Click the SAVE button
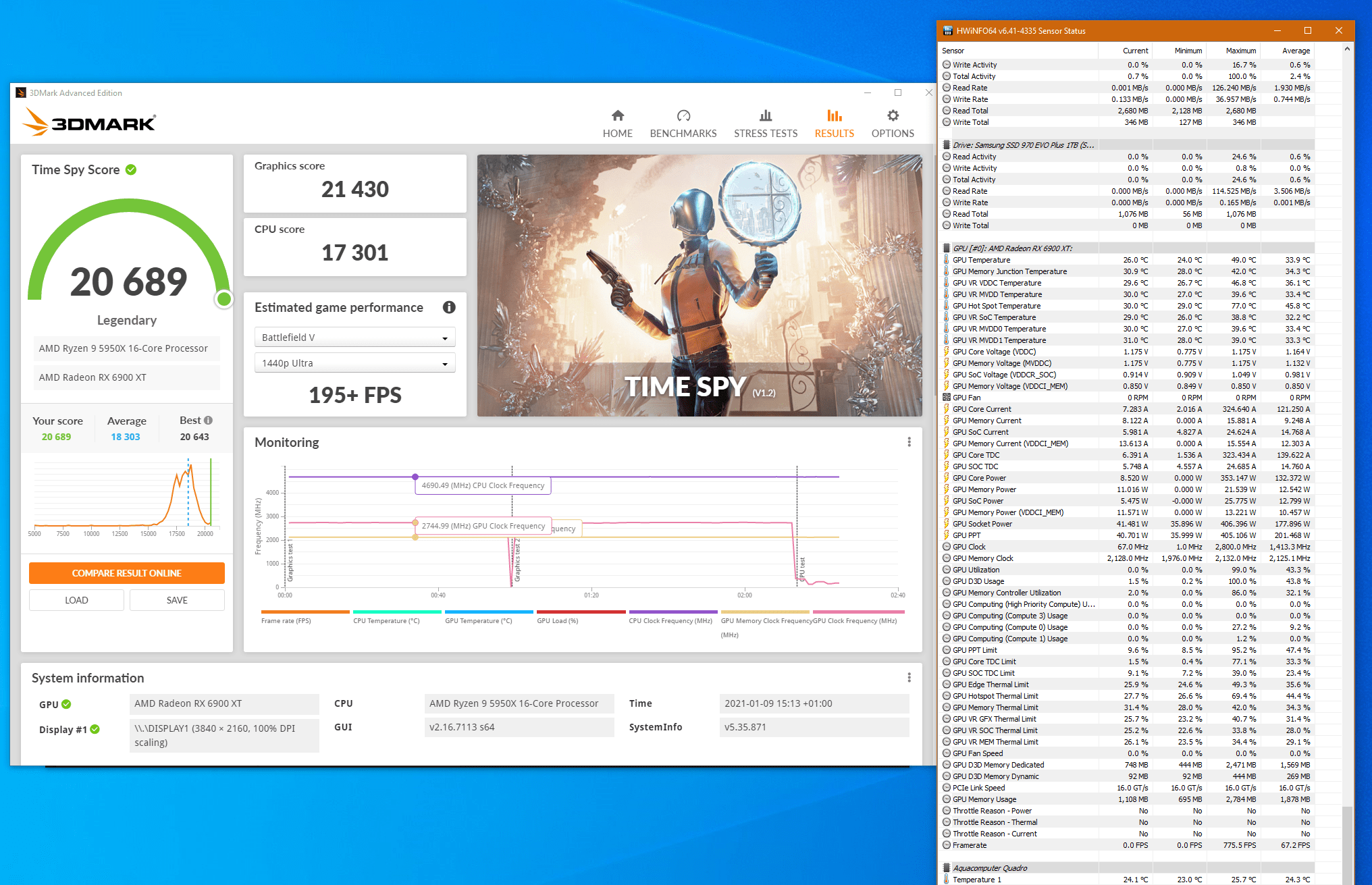Screen dimensions: 1372x885 pos(177,600)
